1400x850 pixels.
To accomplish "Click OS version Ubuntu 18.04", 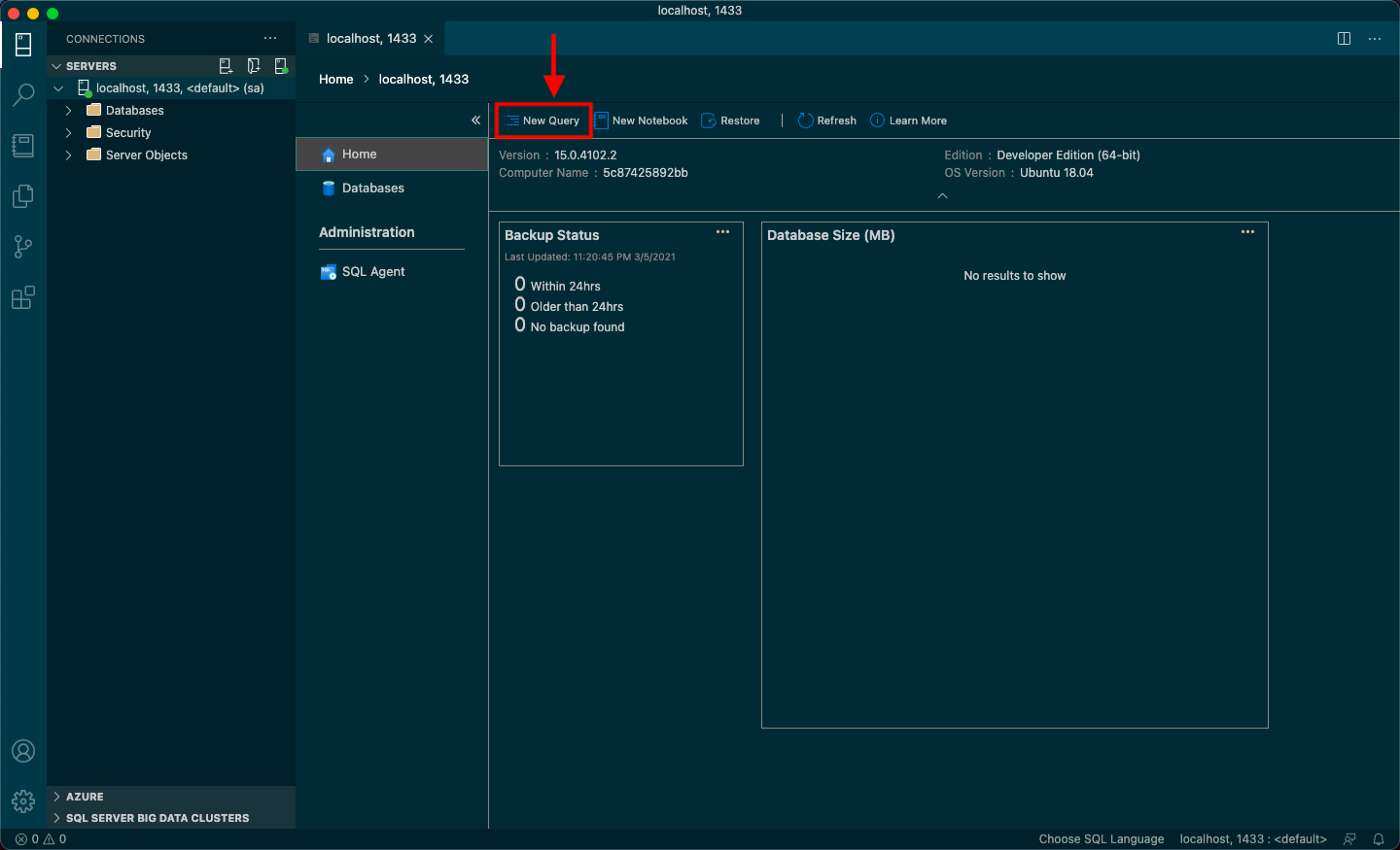I will pyautogui.click(x=1055, y=172).
